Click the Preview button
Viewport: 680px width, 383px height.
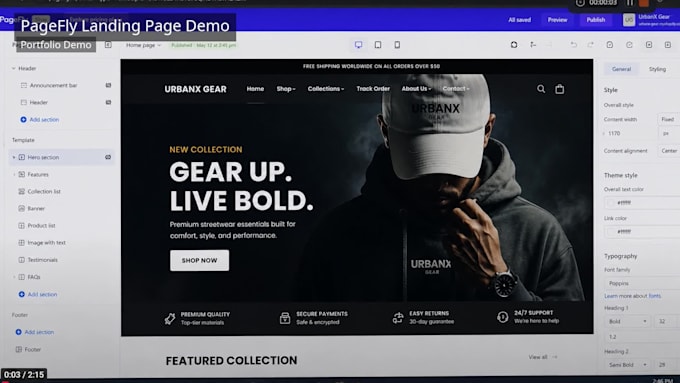(557, 20)
